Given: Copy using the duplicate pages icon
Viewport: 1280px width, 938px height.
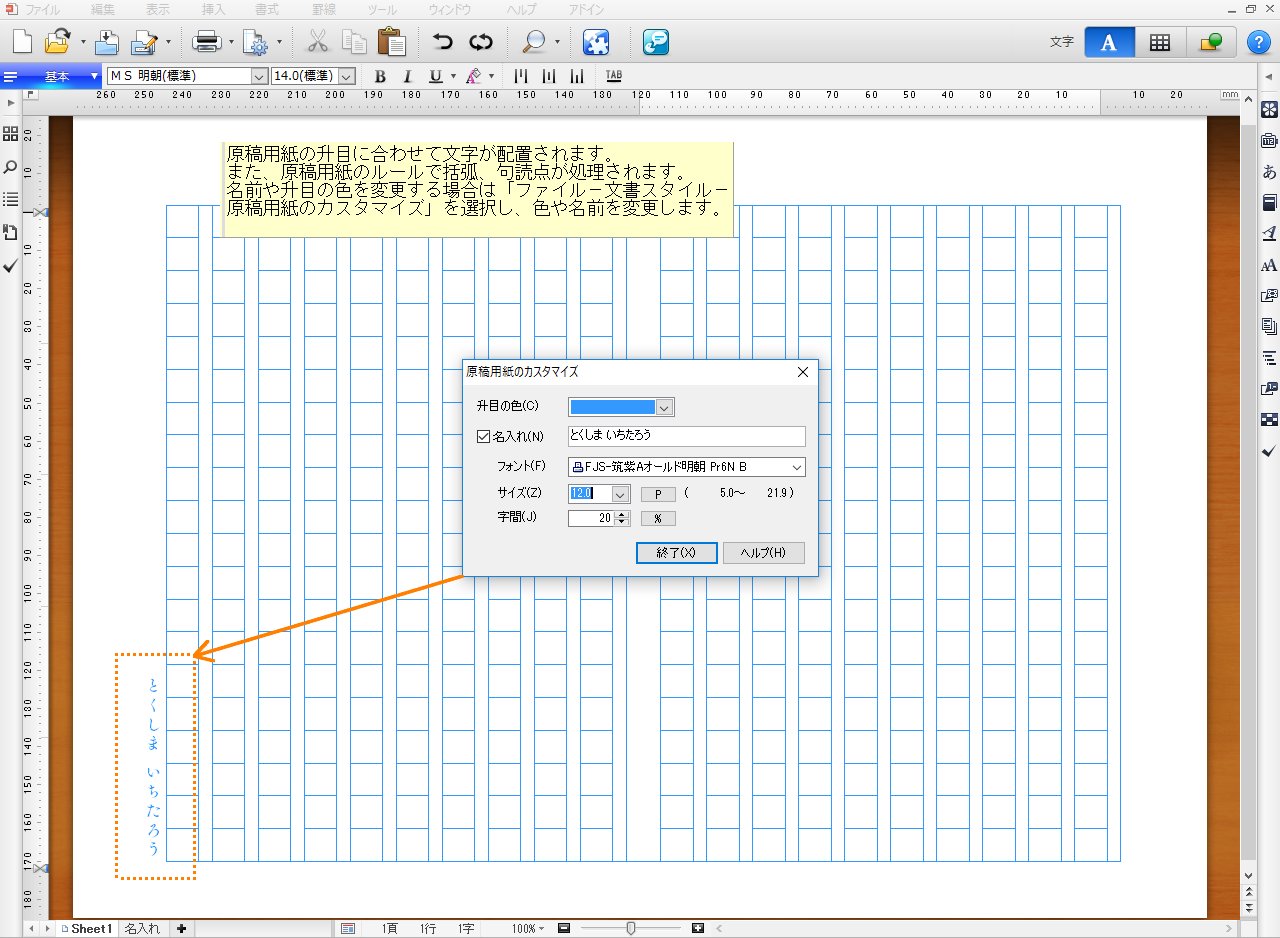Looking at the screenshot, I should click(x=354, y=42).
